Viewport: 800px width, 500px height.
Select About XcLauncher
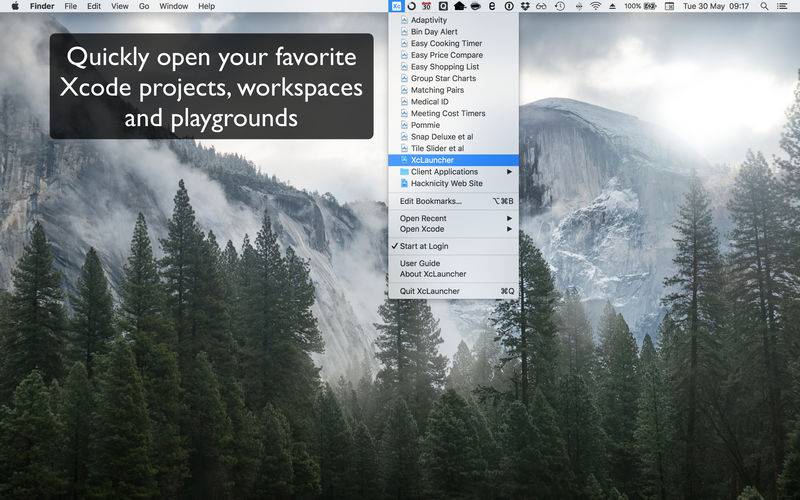453,274
